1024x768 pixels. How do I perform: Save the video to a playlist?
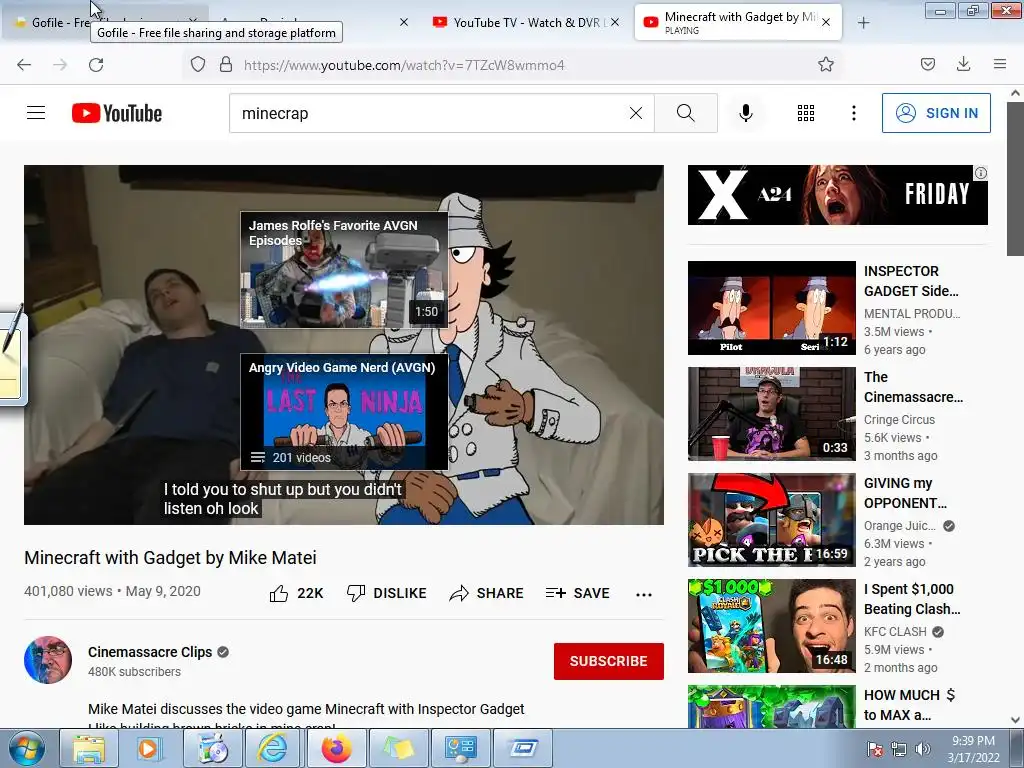[578, 593]
